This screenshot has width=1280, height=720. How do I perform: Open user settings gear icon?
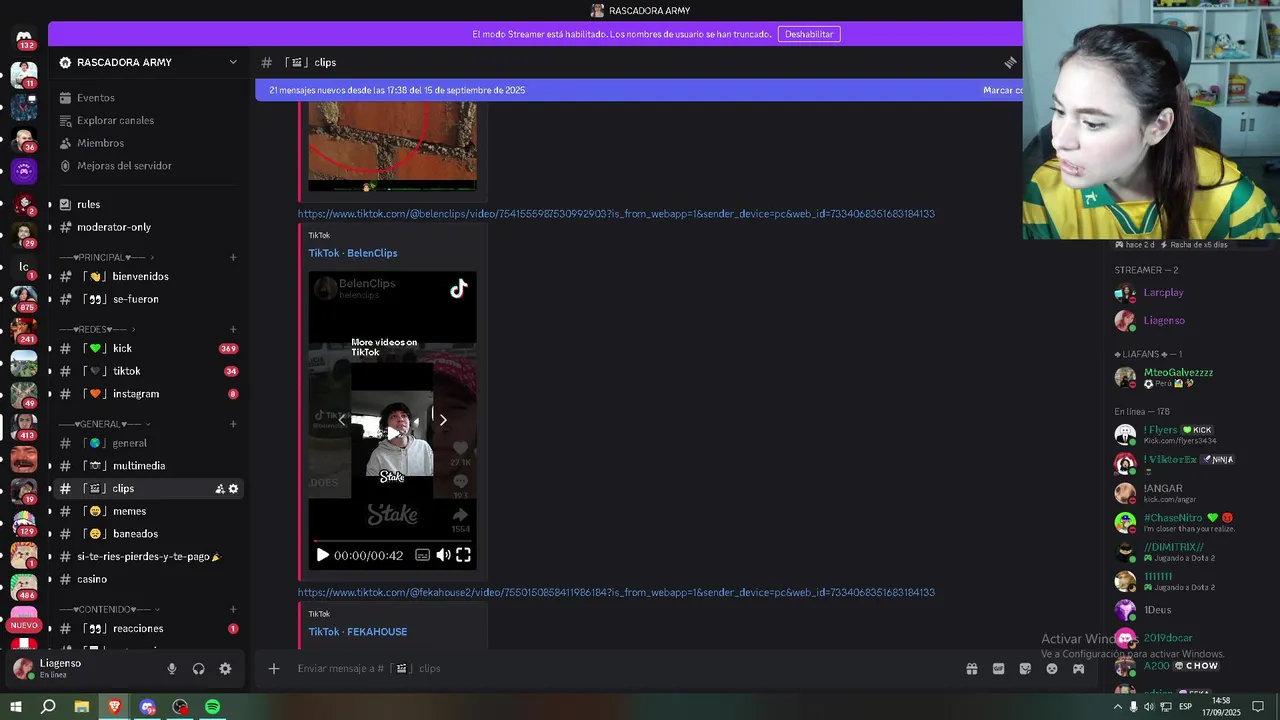(225, 669)
